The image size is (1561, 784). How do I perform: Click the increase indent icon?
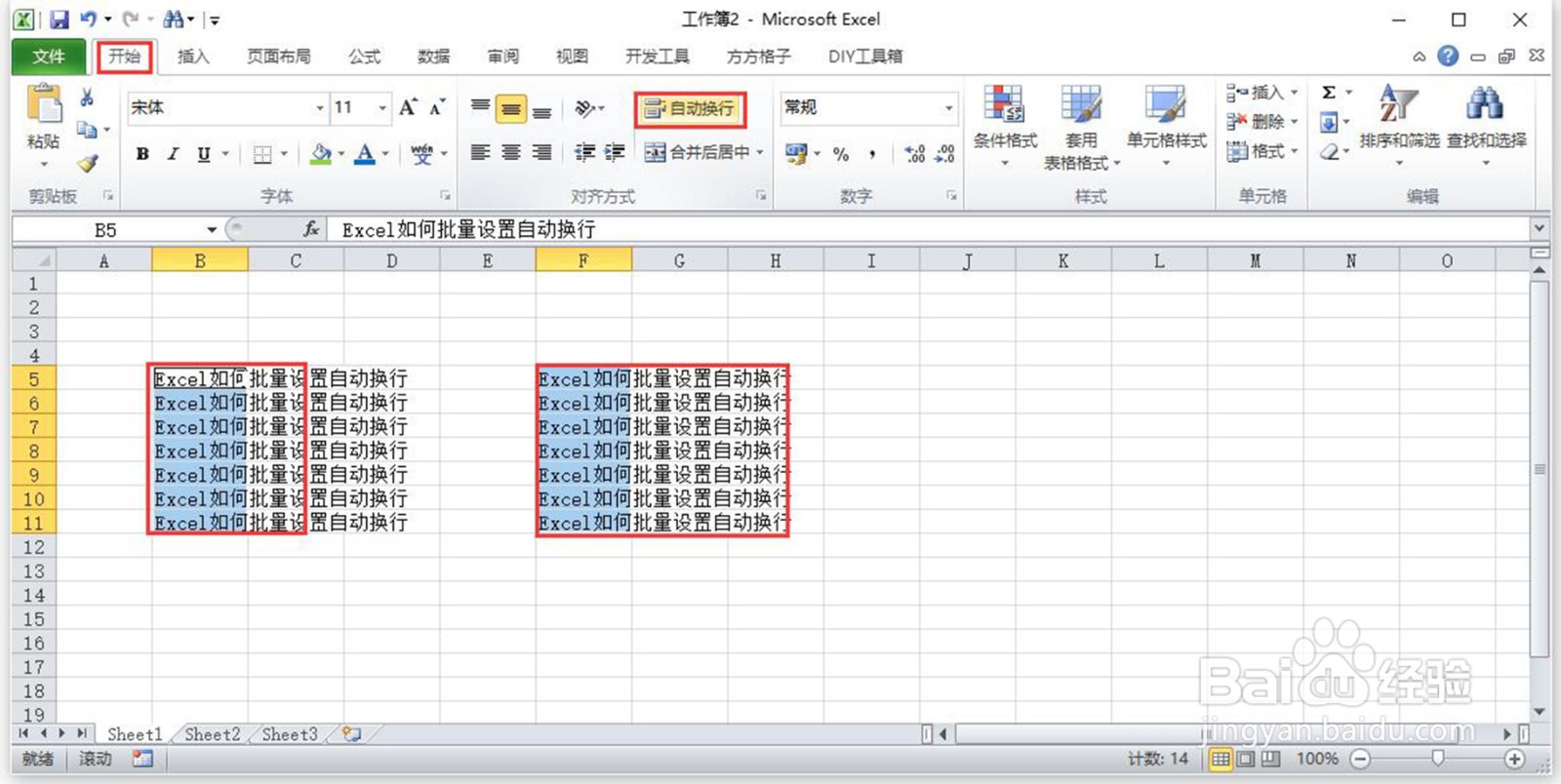(x=615, y=152)
